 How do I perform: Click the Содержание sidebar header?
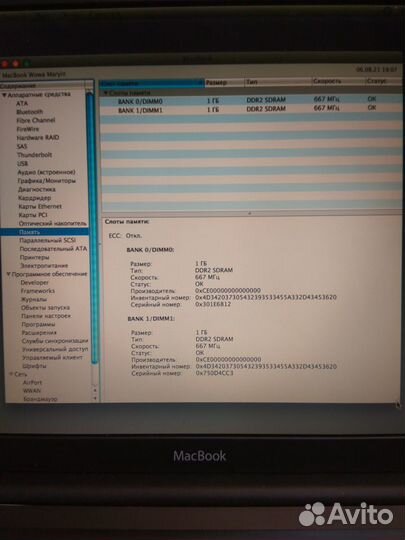[x=18, y=86]
